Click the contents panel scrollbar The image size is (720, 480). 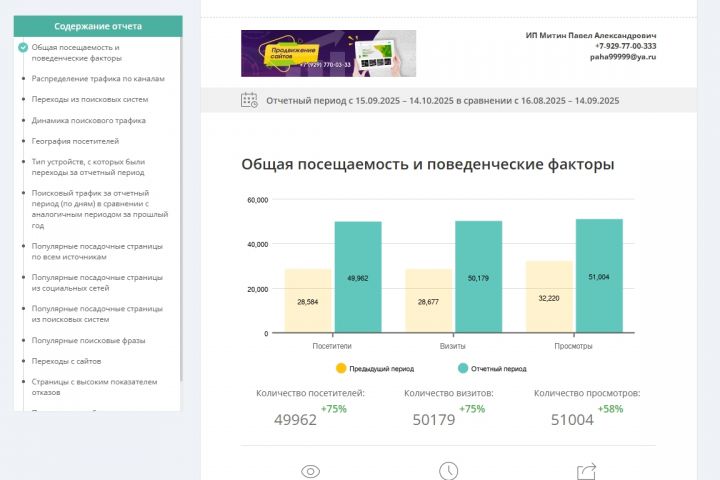coord(181,209)
